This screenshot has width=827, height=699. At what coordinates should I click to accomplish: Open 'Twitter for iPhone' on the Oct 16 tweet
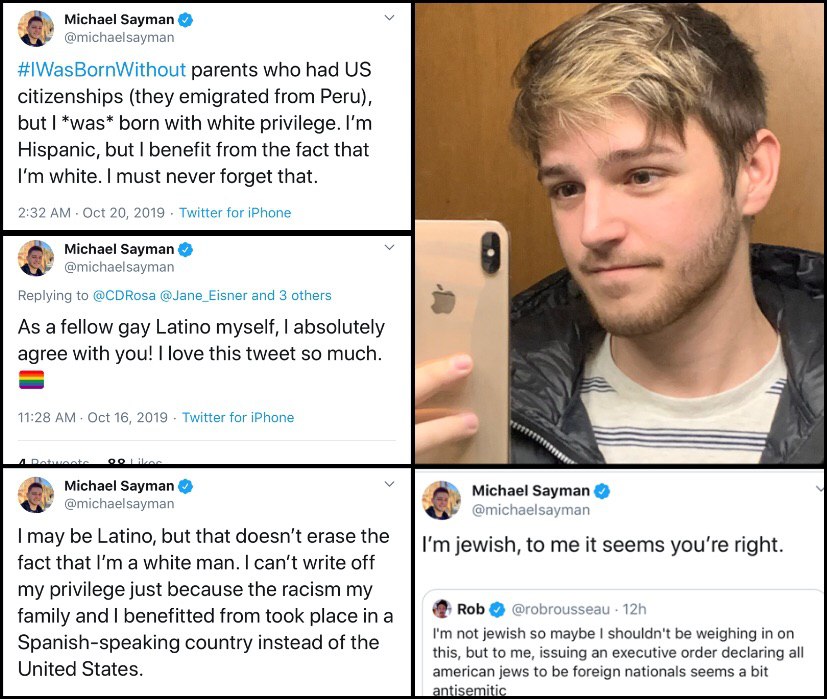tap(238, 417)
